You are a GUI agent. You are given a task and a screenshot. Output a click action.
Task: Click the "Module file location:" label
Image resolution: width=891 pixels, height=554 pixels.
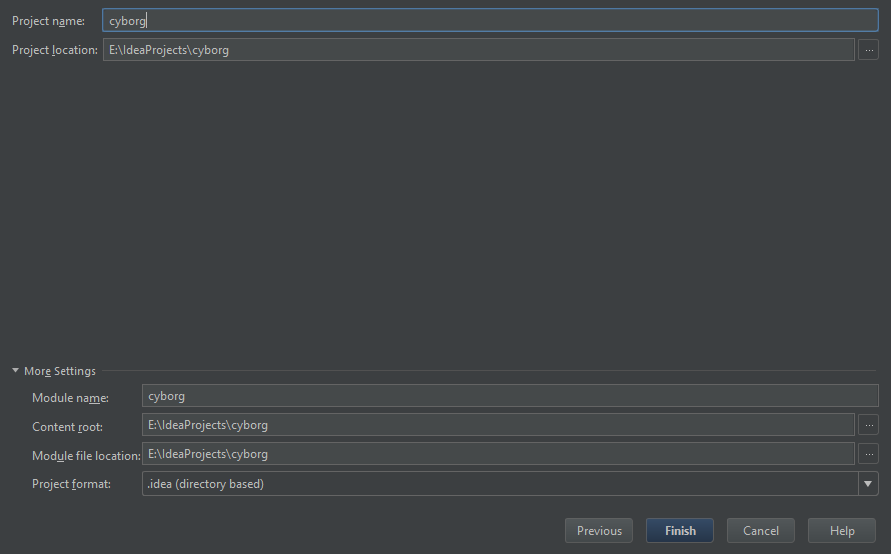click(86, 456)
